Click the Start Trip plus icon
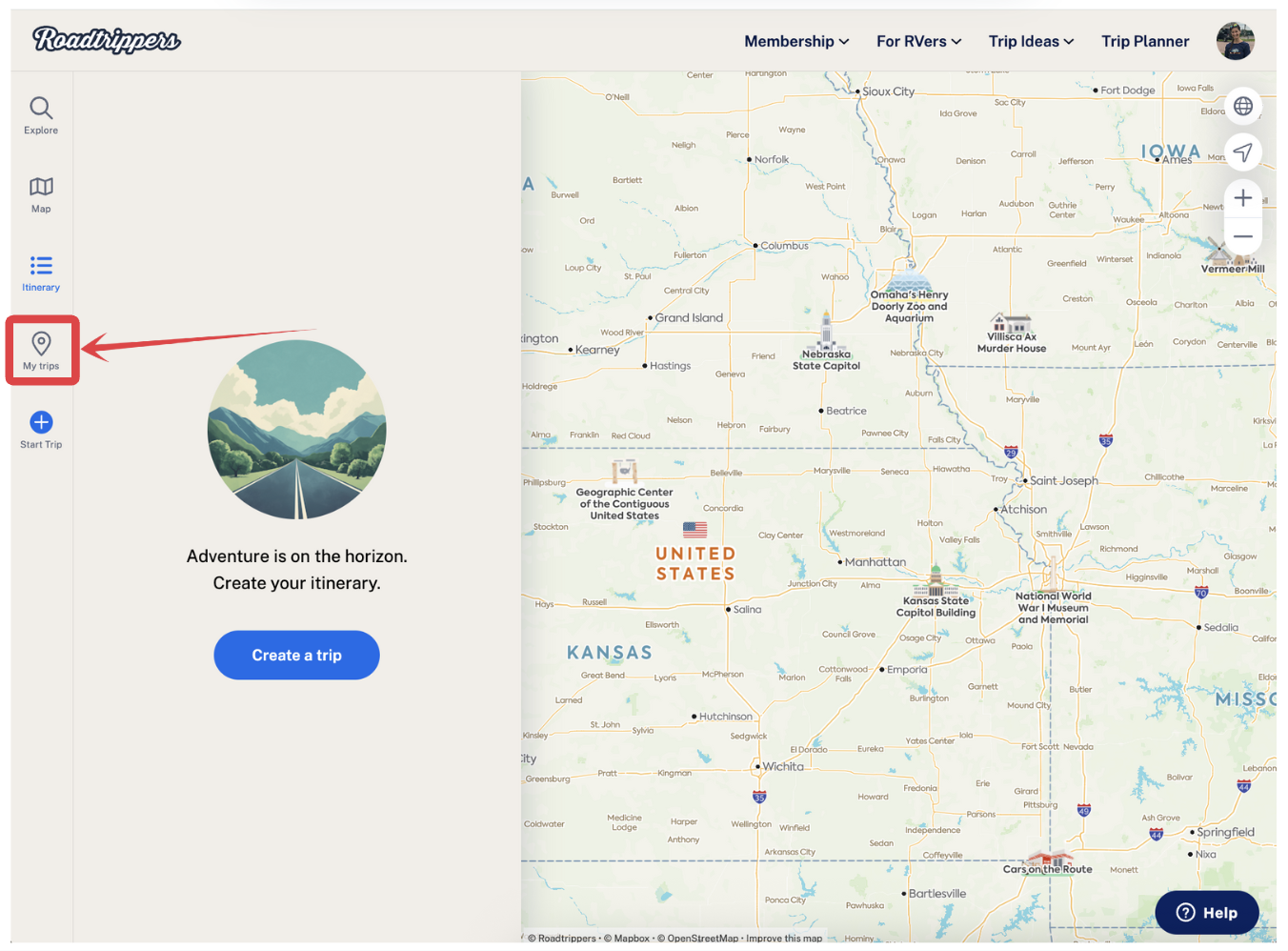1288x951 pixels. tap(41, 422)
